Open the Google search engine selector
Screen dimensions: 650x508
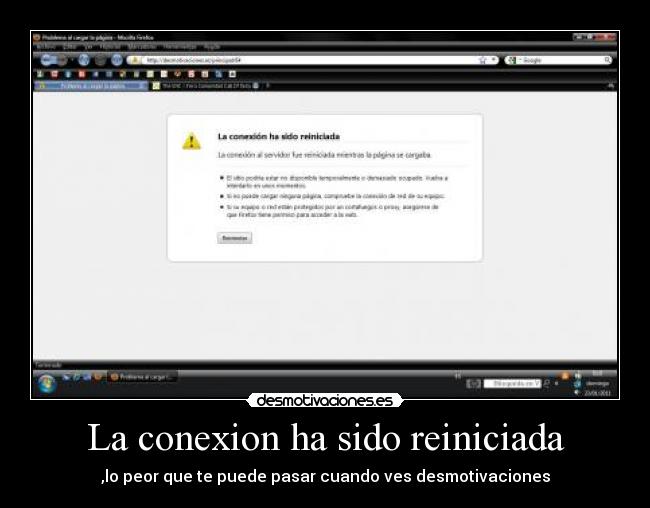[514, 60]
